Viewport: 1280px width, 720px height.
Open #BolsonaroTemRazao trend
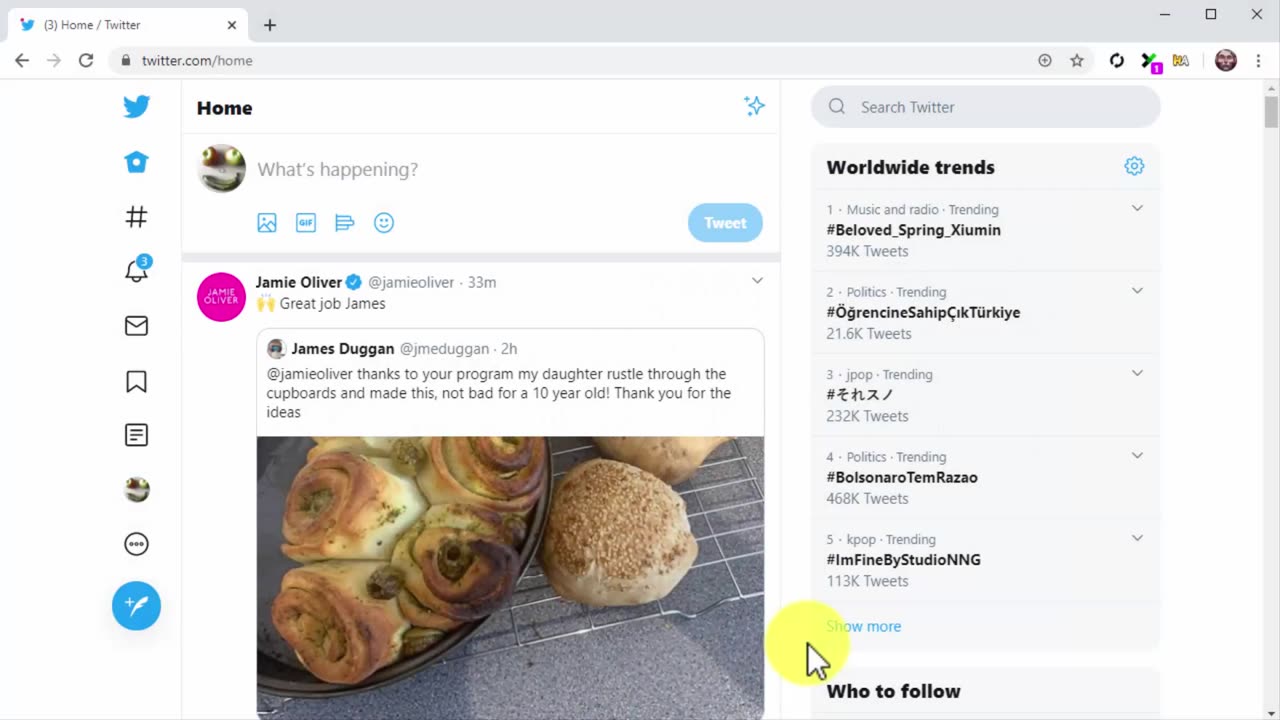(902, 477)
